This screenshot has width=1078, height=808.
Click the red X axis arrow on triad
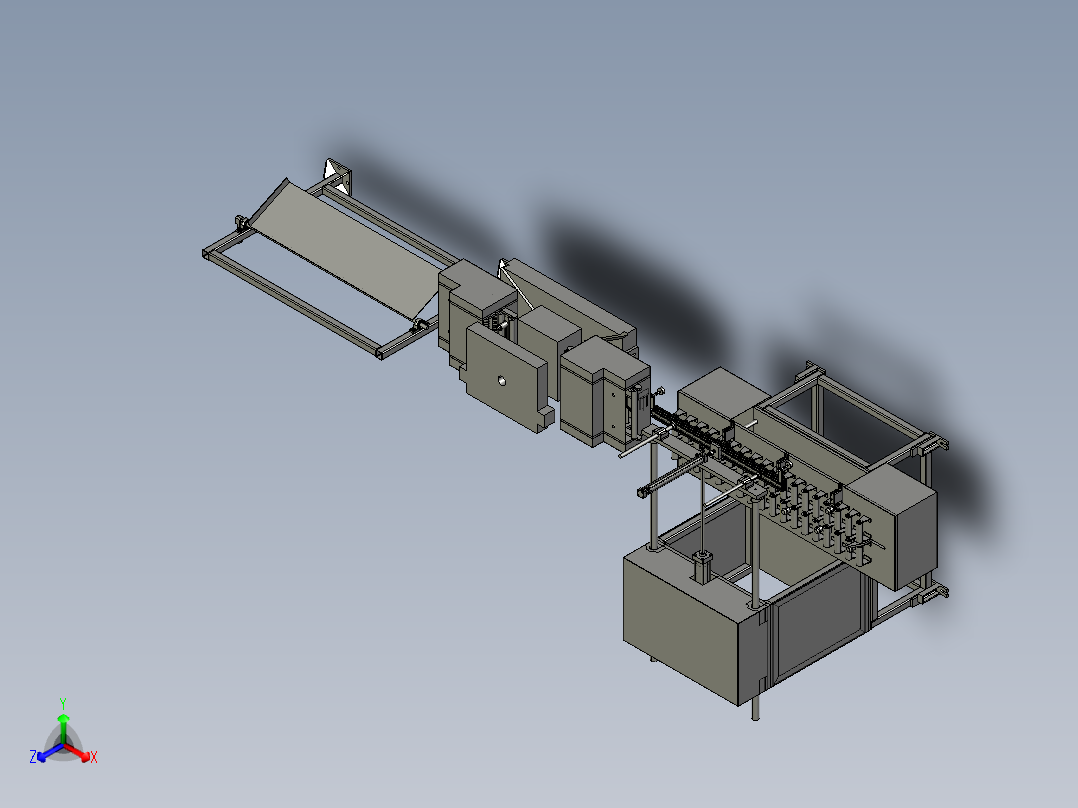pyautogui.click(x=78, y=752)
